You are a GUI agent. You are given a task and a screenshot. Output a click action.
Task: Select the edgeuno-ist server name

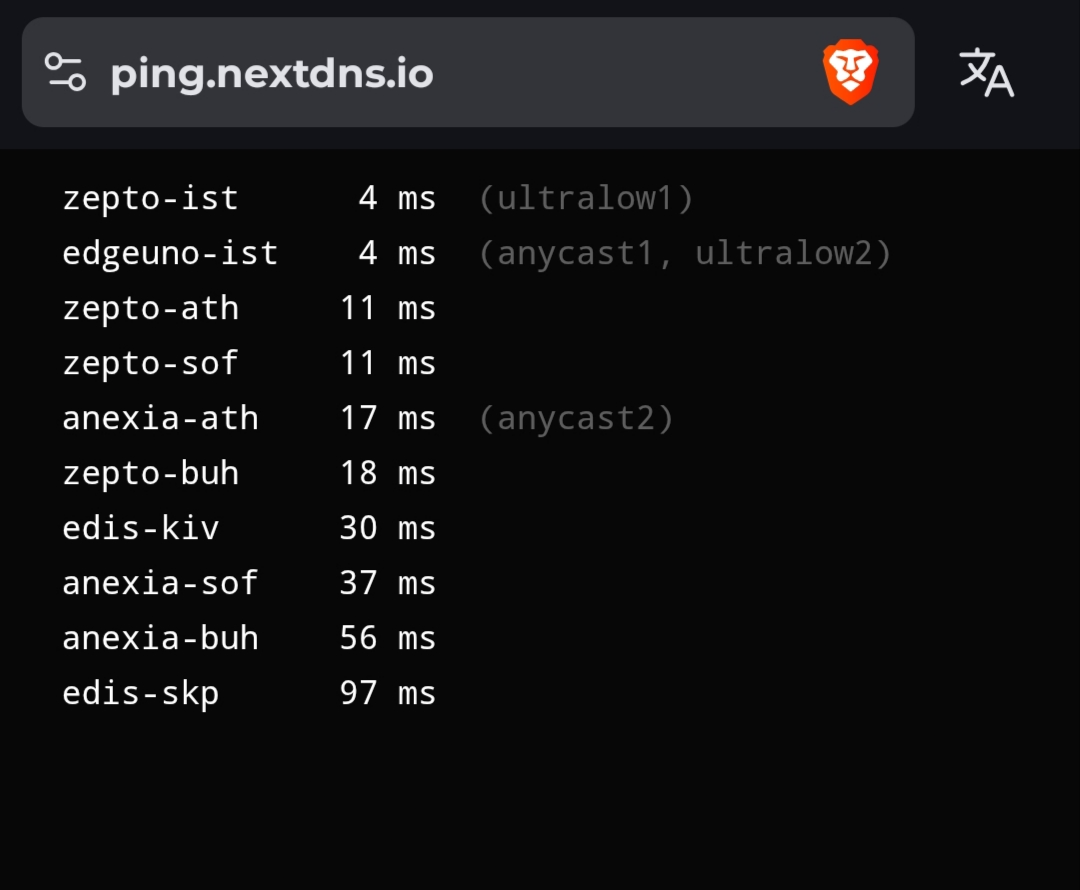(170, 253)
